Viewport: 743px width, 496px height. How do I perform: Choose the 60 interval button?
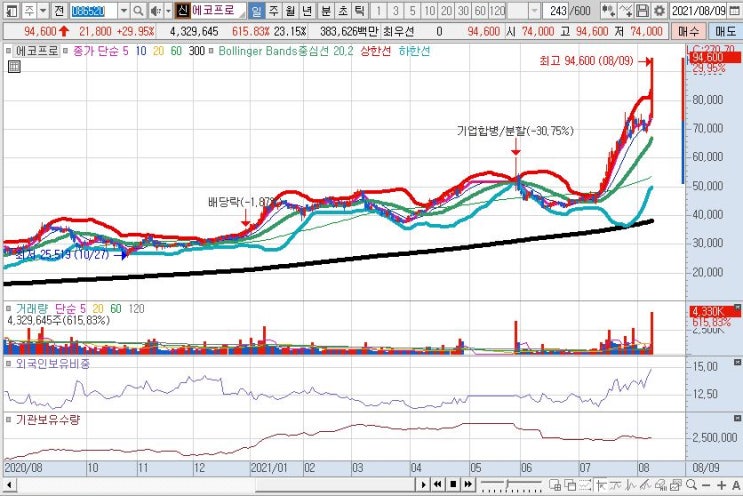click(480, 10)
